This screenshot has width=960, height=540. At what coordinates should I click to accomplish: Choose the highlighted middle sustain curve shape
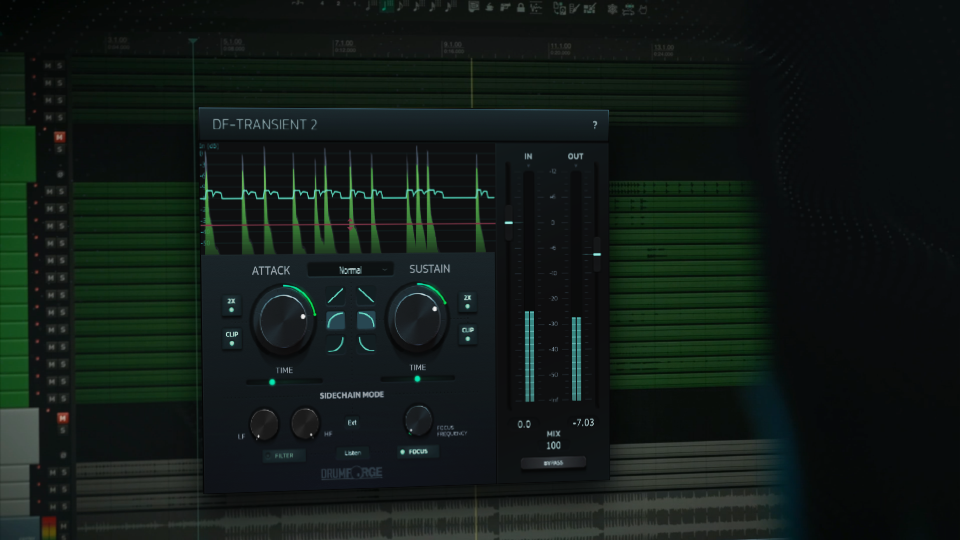(x=366, y=320)
